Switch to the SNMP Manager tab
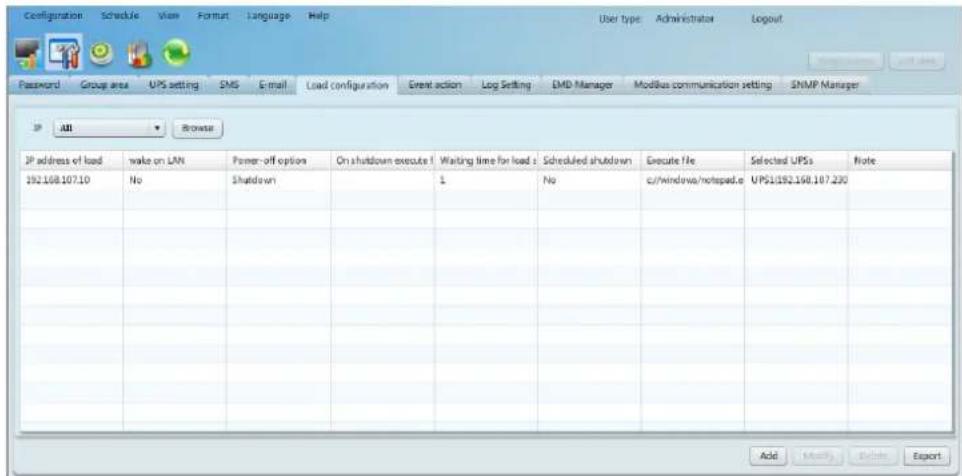The height and width of the screenshot is (476, 962). pos(825,86)
